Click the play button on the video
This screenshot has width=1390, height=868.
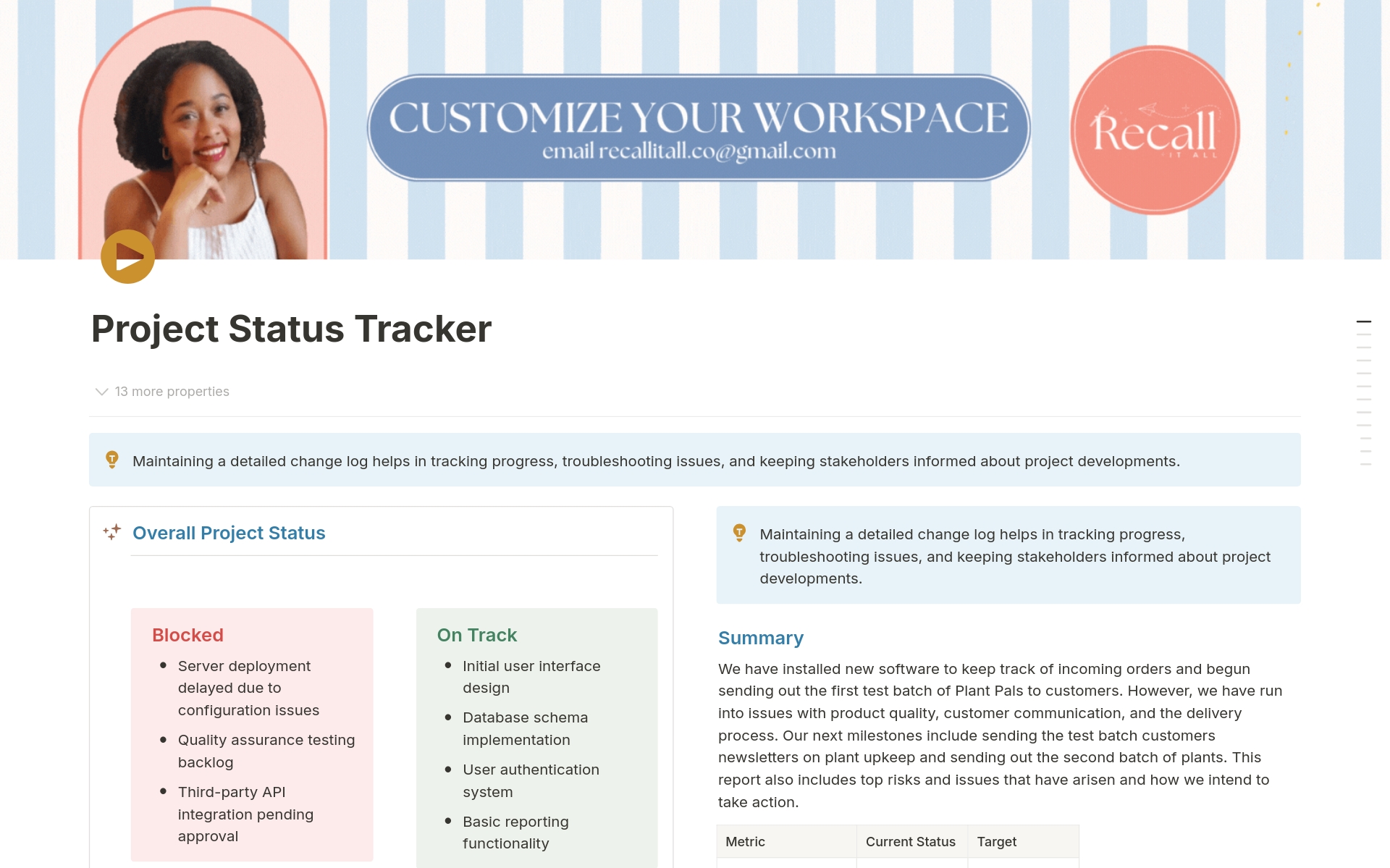pos(128,257)
